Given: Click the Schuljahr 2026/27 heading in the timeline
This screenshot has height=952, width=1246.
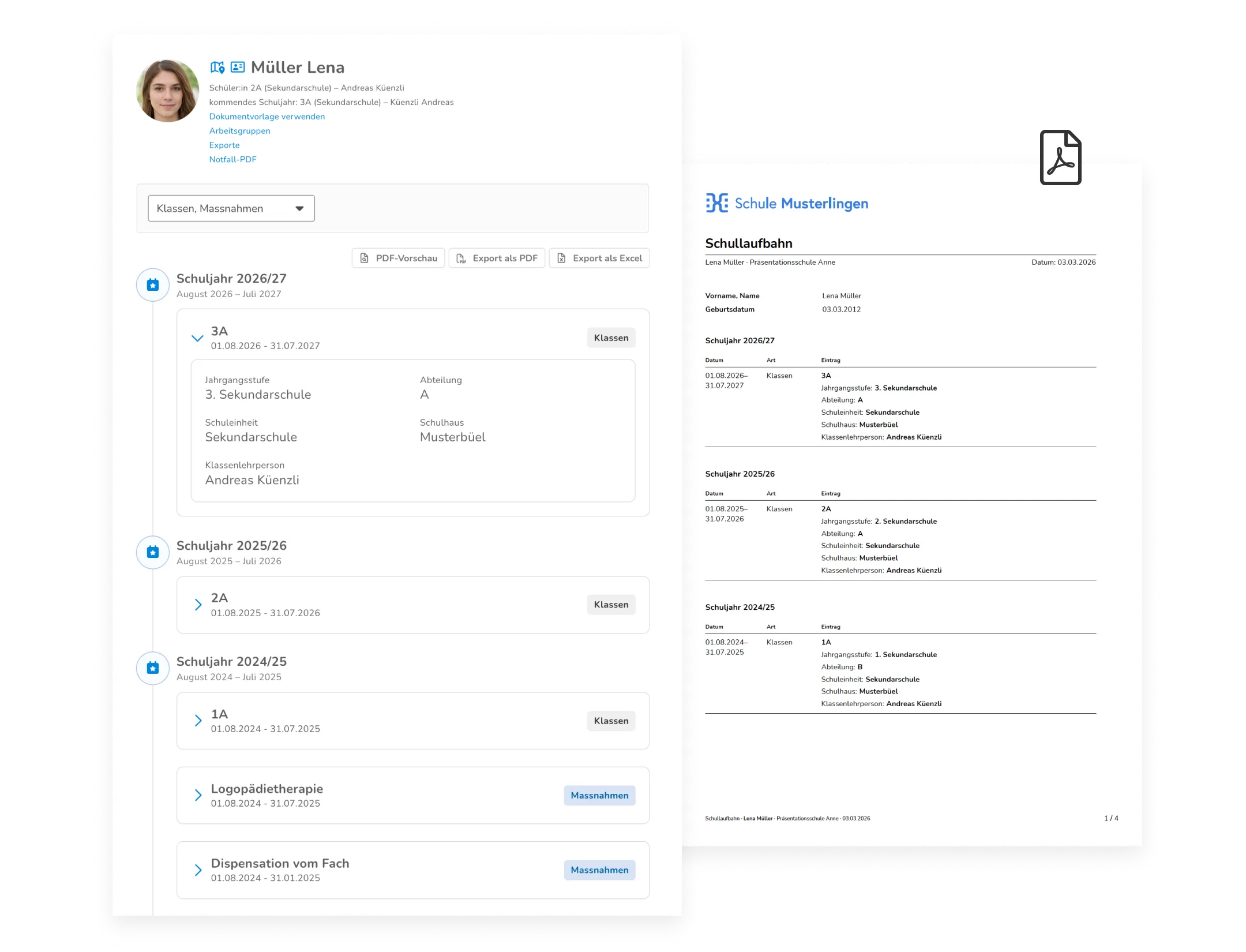Looking at the screenshot, I should coord(231,279).
